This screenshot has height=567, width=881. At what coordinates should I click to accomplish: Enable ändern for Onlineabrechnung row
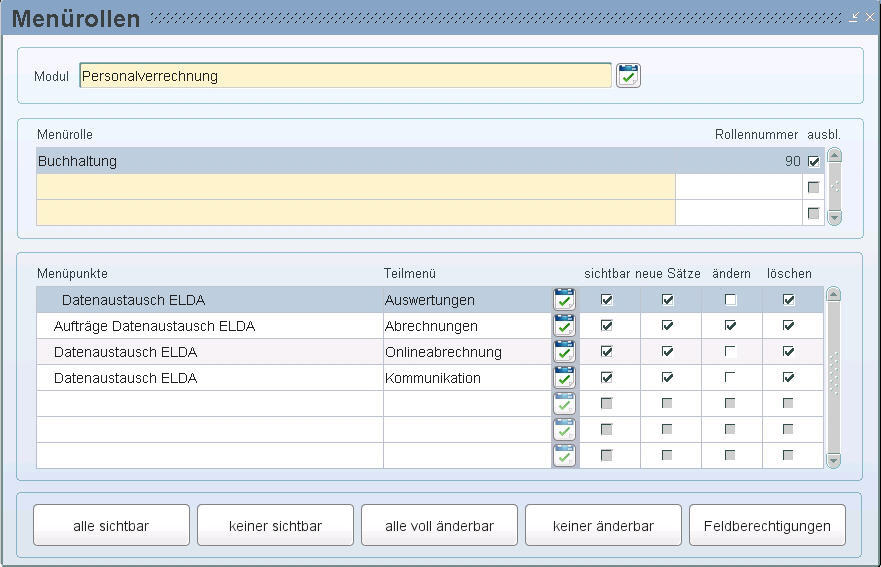coord(730,351)
